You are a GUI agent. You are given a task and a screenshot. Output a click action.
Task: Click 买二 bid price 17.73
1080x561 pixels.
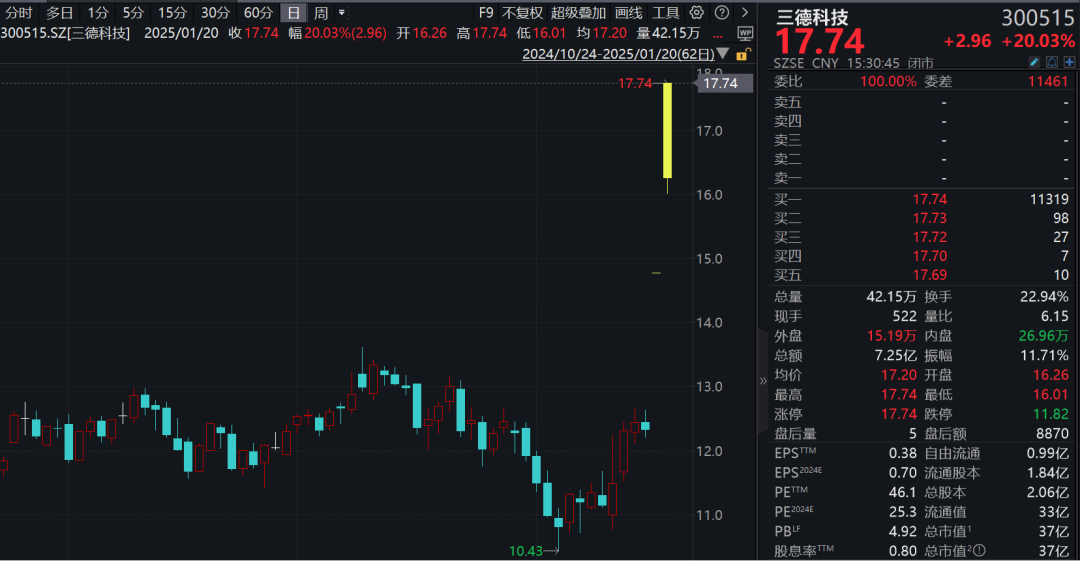click(930, 218)
